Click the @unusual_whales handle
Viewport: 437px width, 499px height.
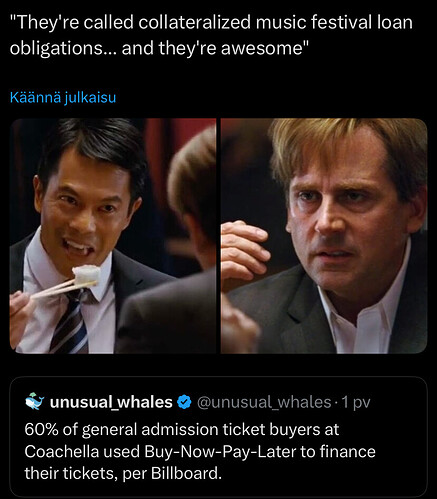[264, 402]
